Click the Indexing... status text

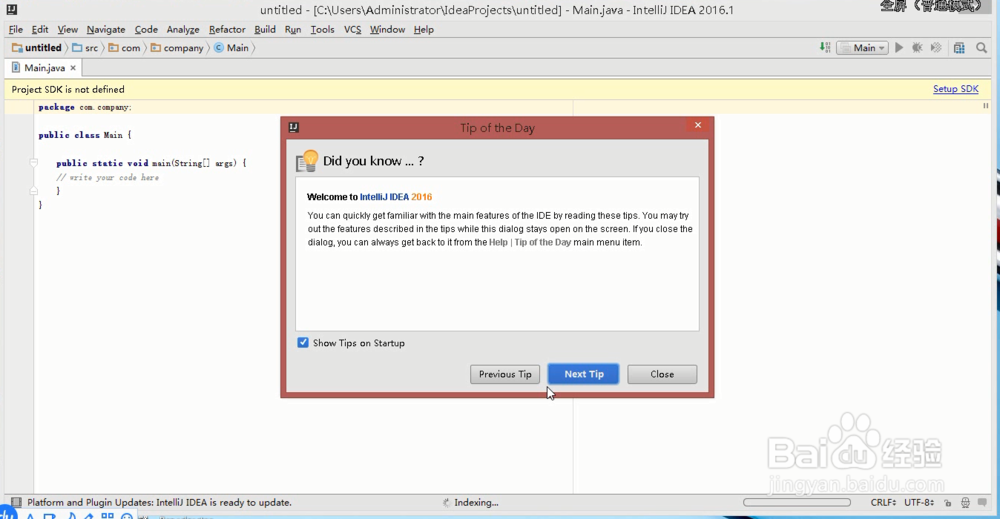476,502
